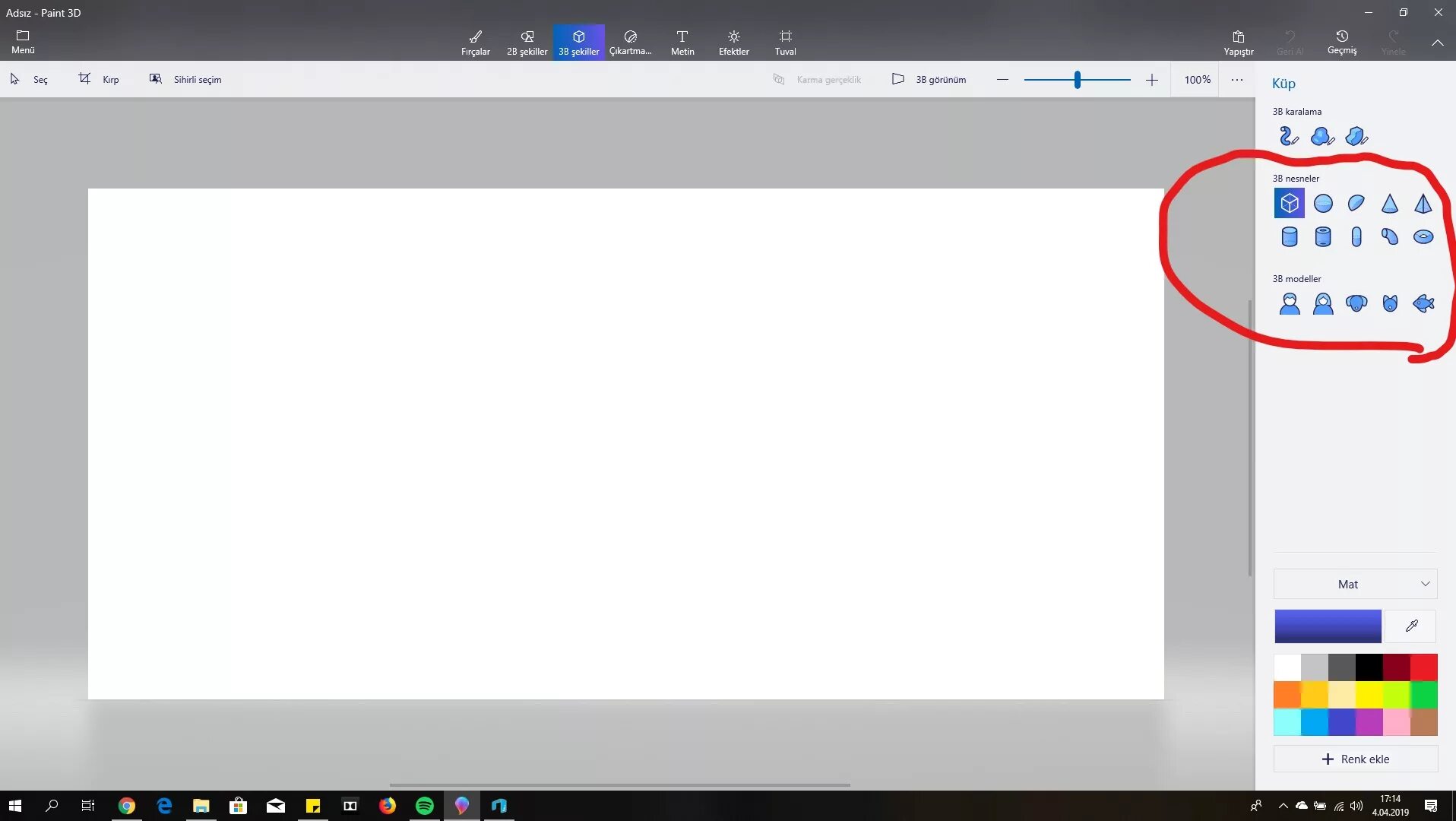Viewport: 1456px width, 821px height.
Task: Select the green color swatch
Action: pyautogui.click(x=1424, y=695)
